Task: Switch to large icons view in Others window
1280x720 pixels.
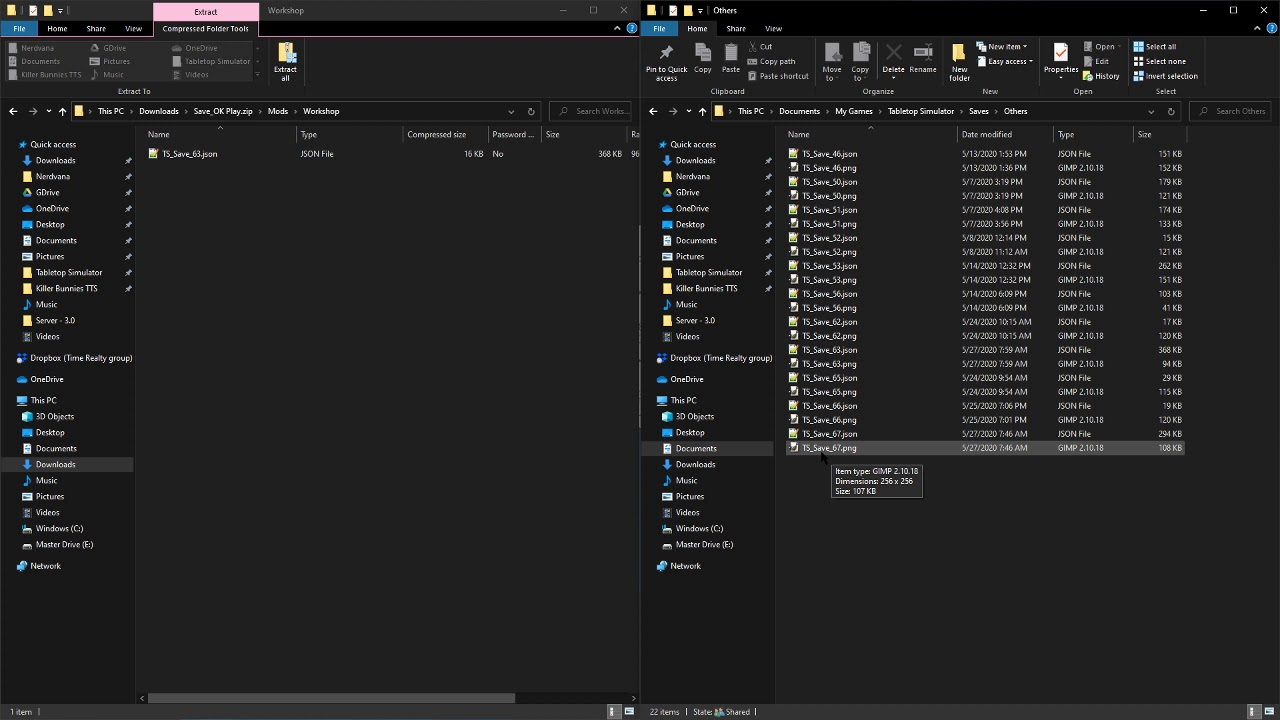Action: [x=1270, y=711]
